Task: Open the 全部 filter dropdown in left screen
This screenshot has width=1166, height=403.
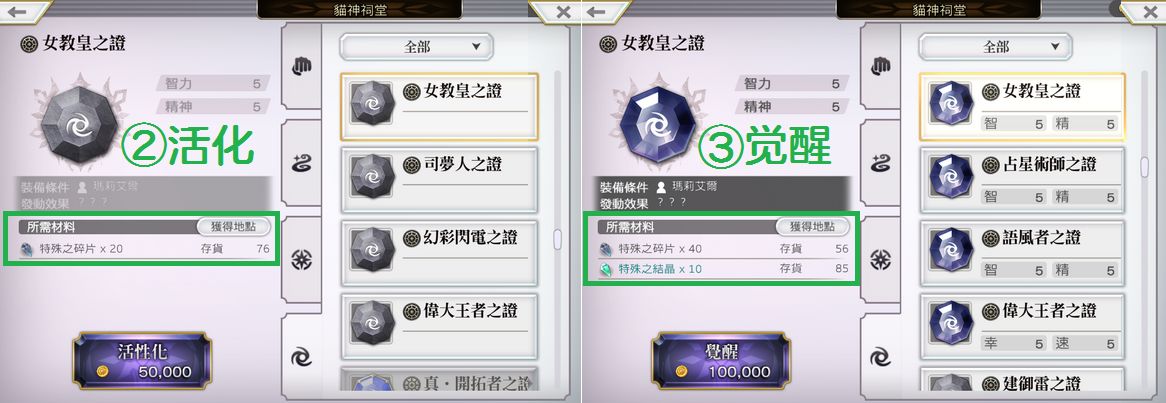Action: (x=416, y=47)
